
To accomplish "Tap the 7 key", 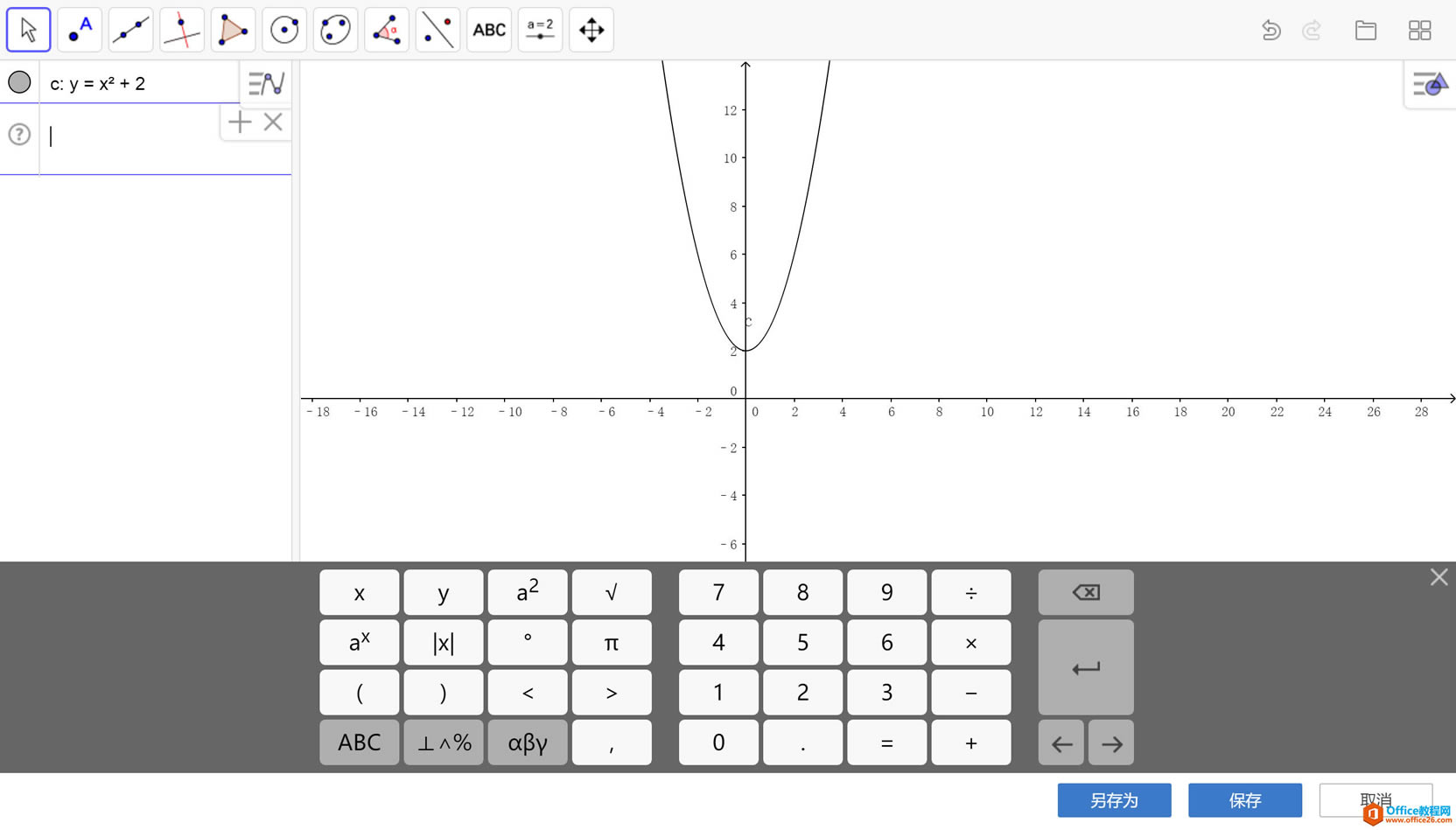I will click(x=718, y=593).
